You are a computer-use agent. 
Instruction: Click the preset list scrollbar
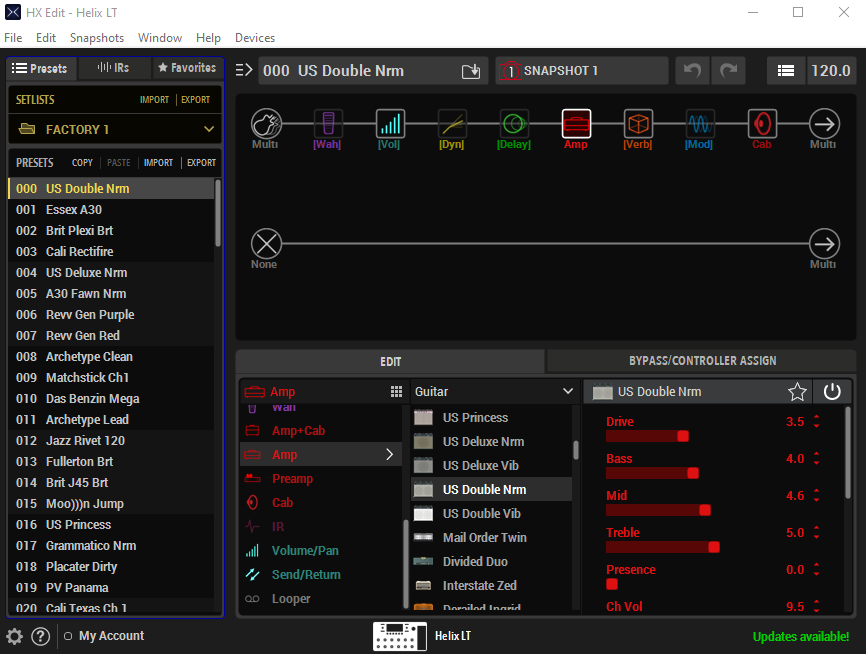[x=218, y=213]
